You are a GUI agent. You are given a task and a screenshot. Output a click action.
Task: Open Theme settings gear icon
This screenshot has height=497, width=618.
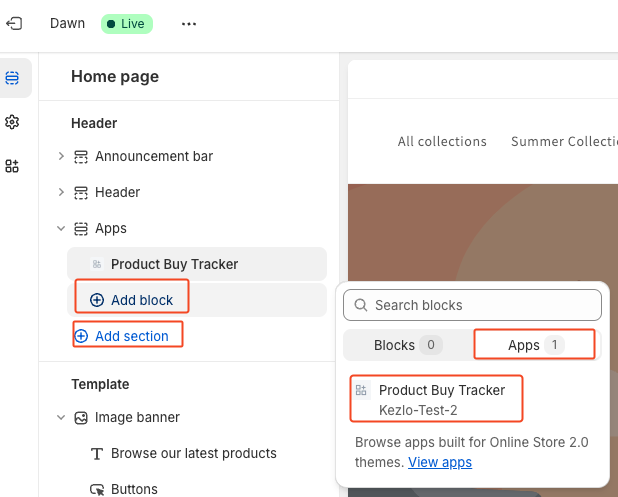pyautogui.click(x=13, y=122)
